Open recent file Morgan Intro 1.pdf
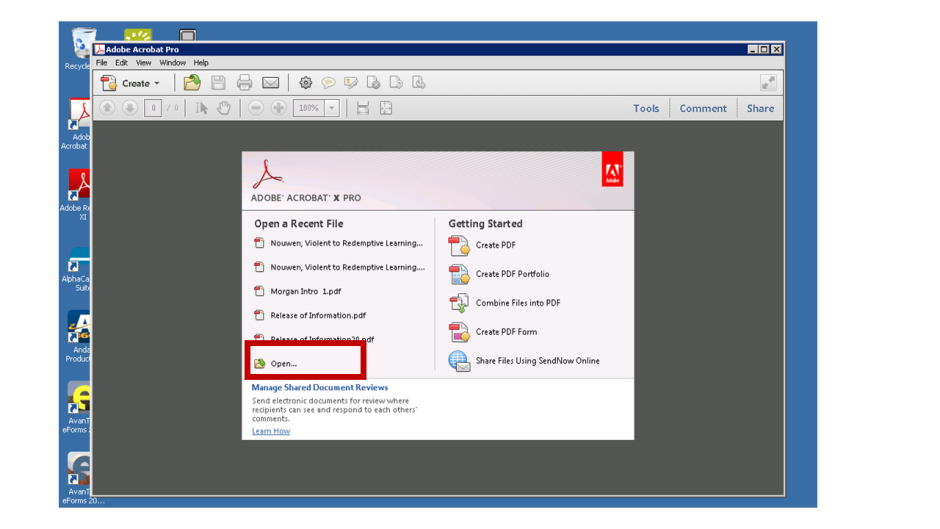The height and width of the screenshot is (529, 940). tap(298, 291)
